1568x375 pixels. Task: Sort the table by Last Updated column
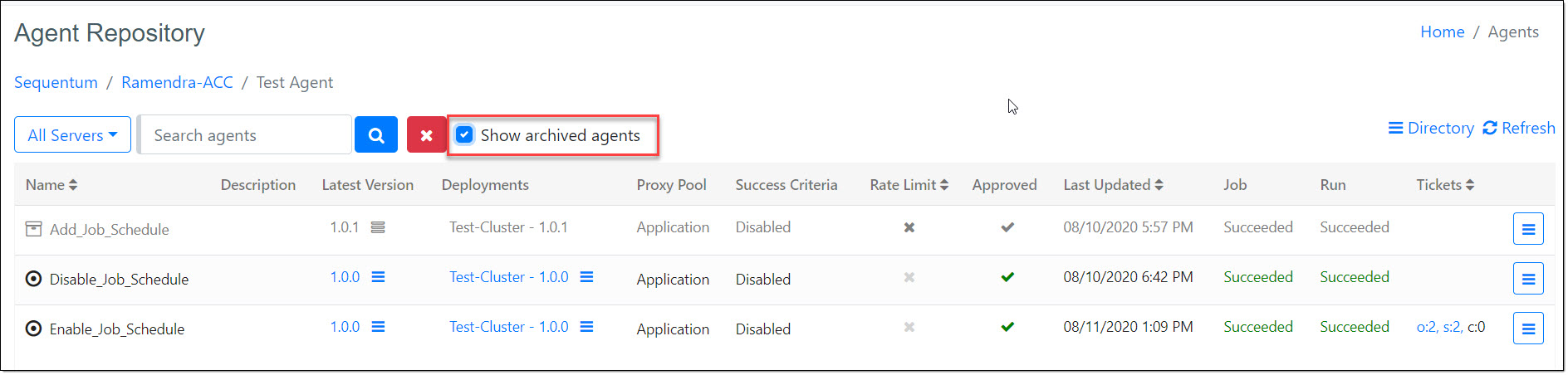click(x=1113, y=185)
